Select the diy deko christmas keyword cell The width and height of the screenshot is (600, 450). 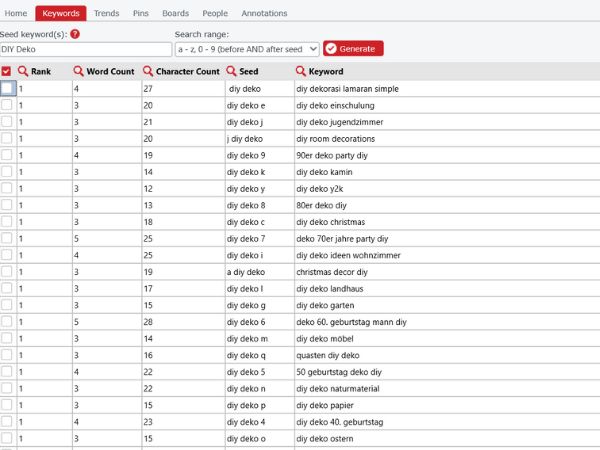click(331, 222)
